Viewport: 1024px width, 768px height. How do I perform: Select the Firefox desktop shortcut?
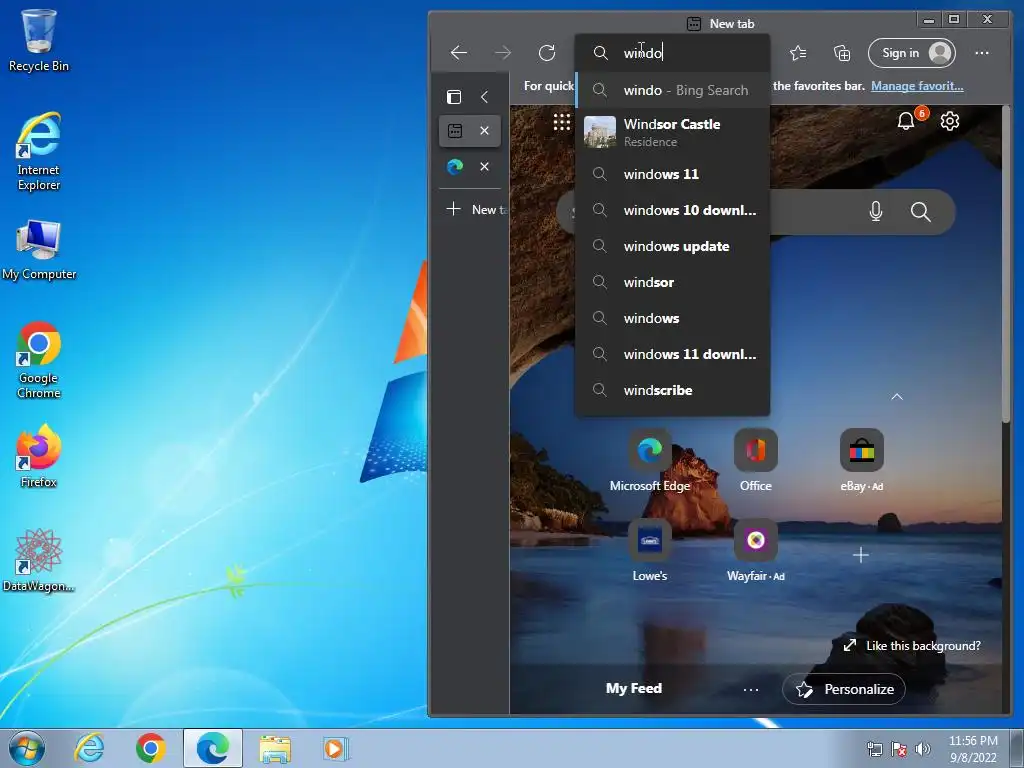(39, 455)
